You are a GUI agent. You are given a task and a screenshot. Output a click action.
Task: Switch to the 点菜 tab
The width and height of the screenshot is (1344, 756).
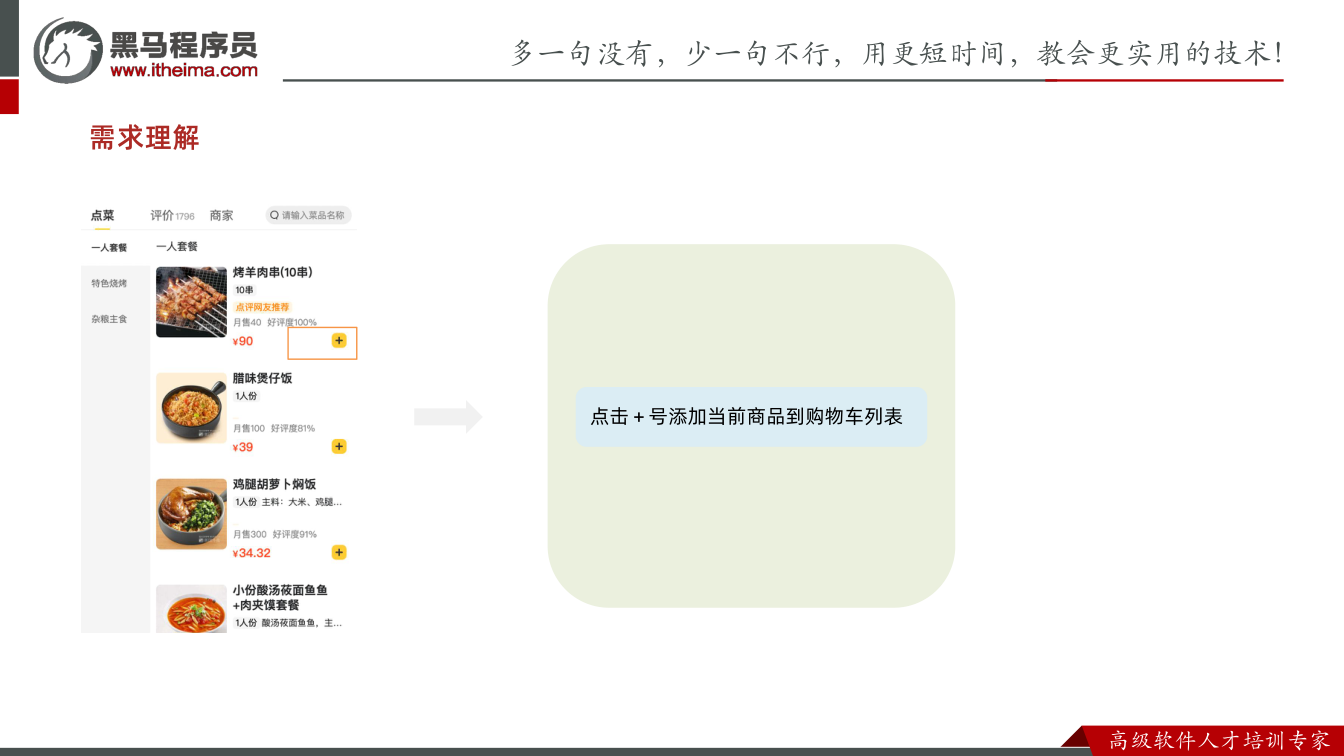tap(102, 215)
